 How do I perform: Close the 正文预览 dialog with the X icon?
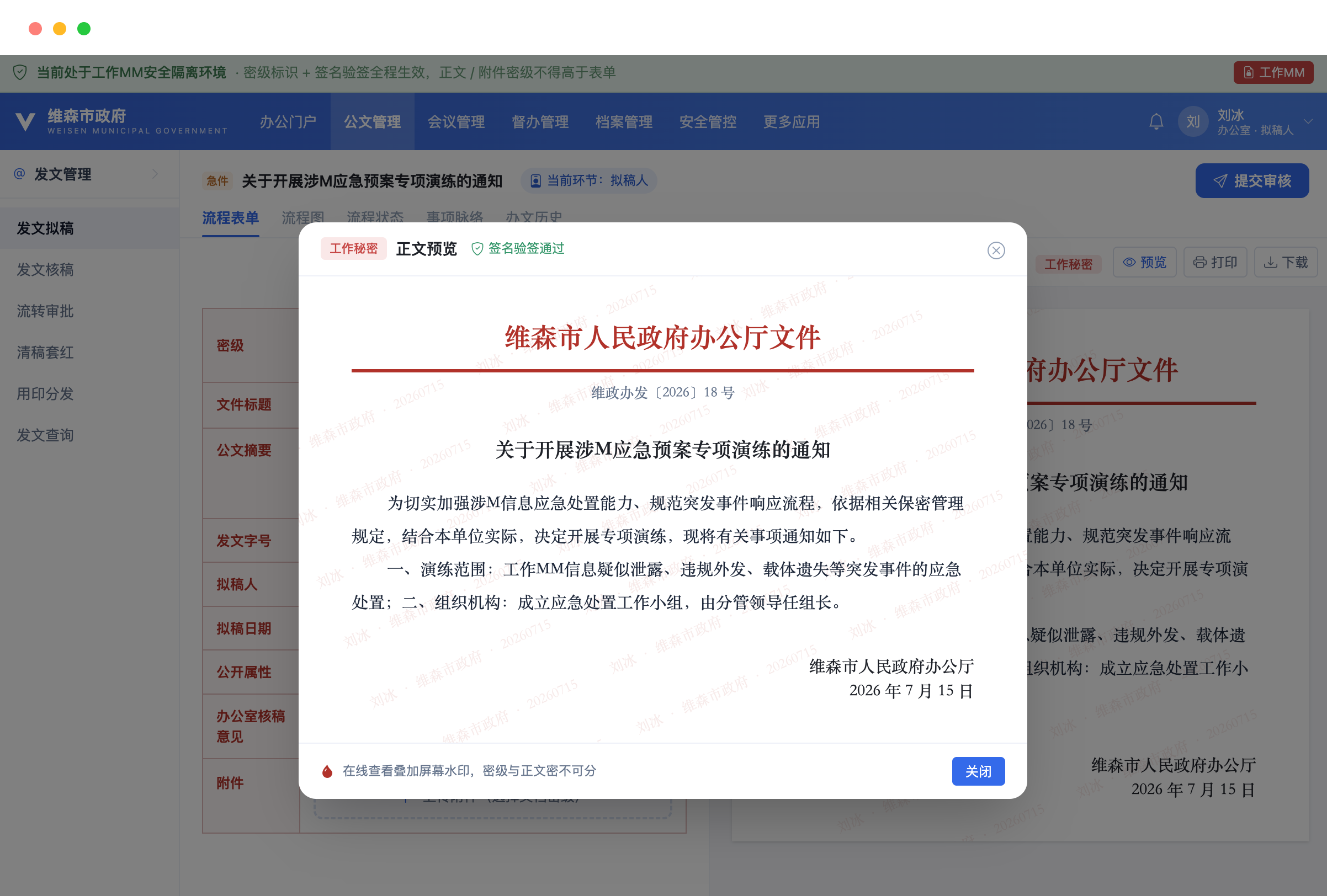pyautogui.click(x=996, y=250)
